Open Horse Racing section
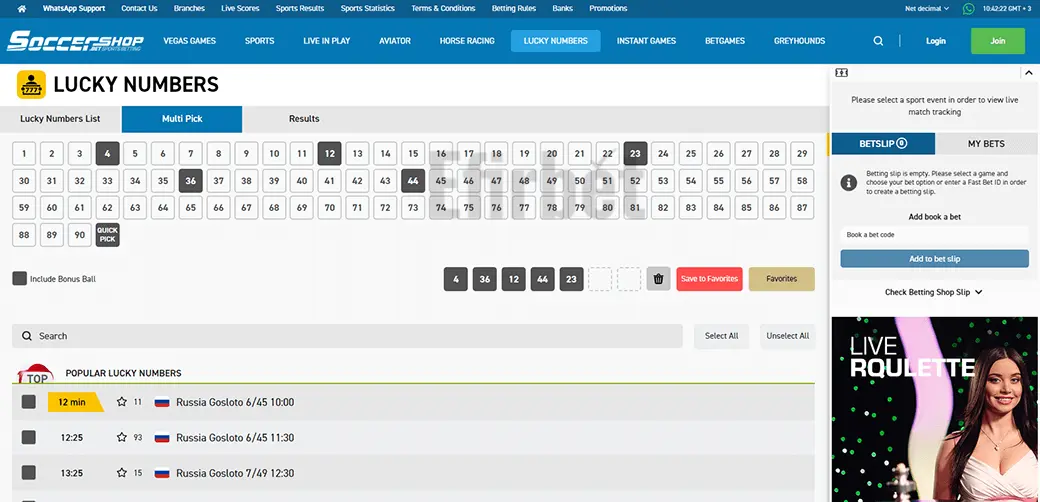 pos(467,41)
